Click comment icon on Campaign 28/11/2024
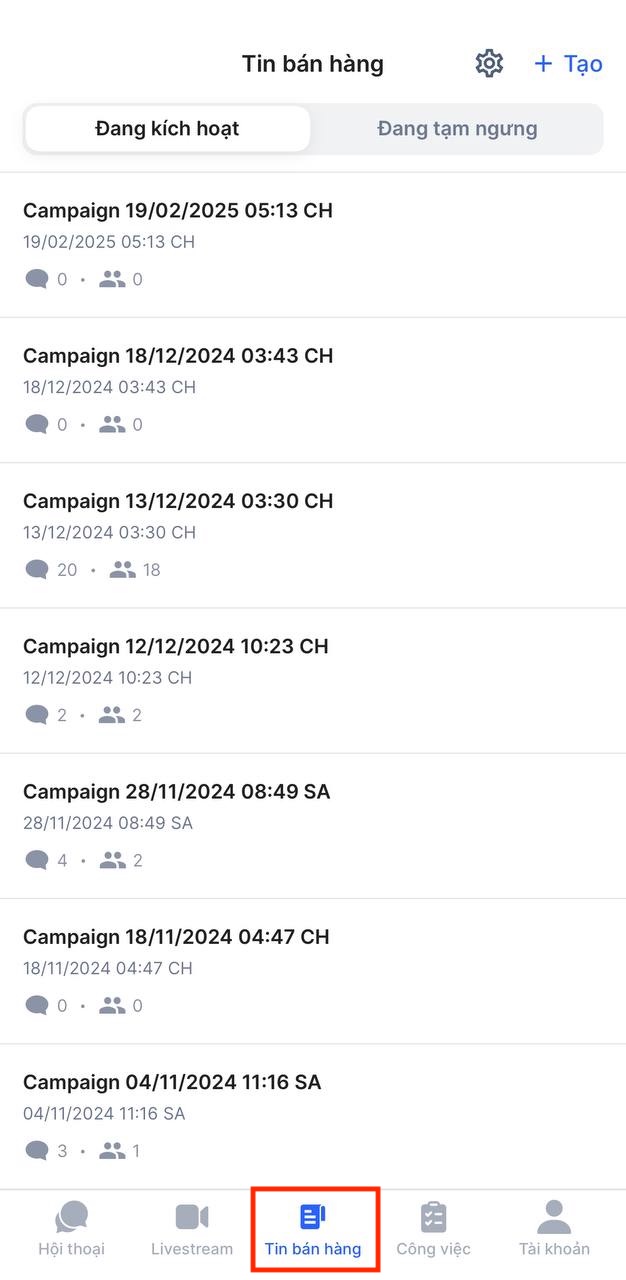The image size is (626, 1280). click(x=37, y=860)
